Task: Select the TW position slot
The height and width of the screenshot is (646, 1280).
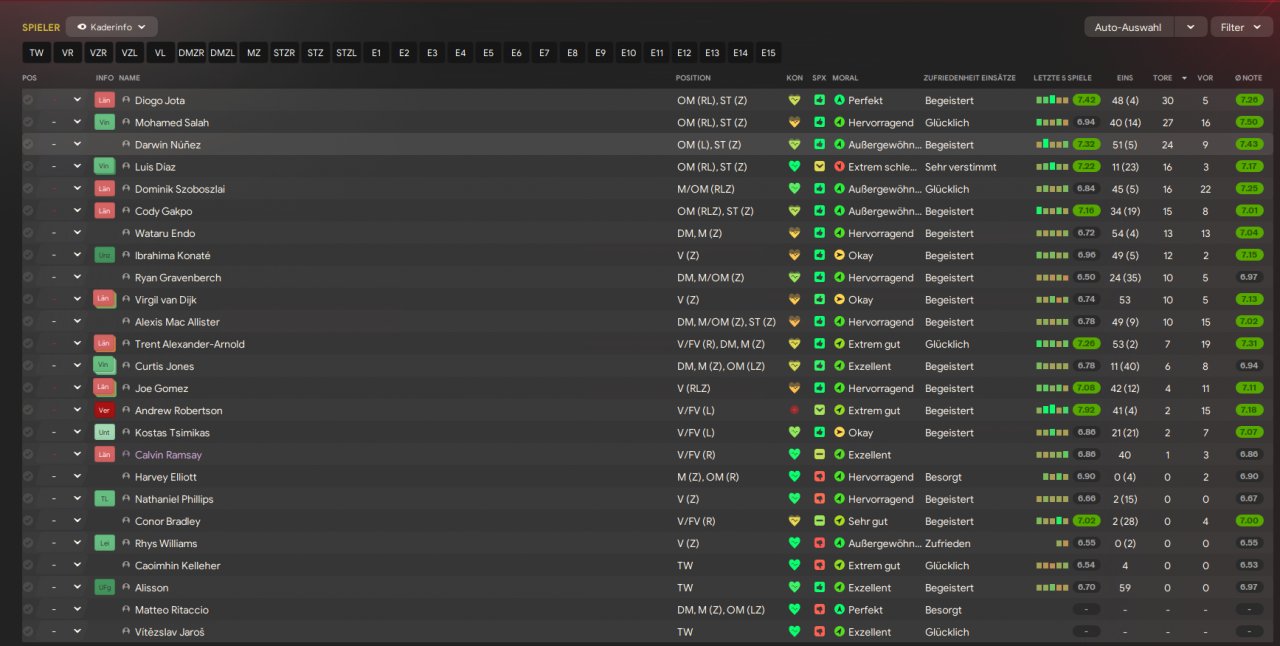Action: pyautogui.click(x=36, y=53)
